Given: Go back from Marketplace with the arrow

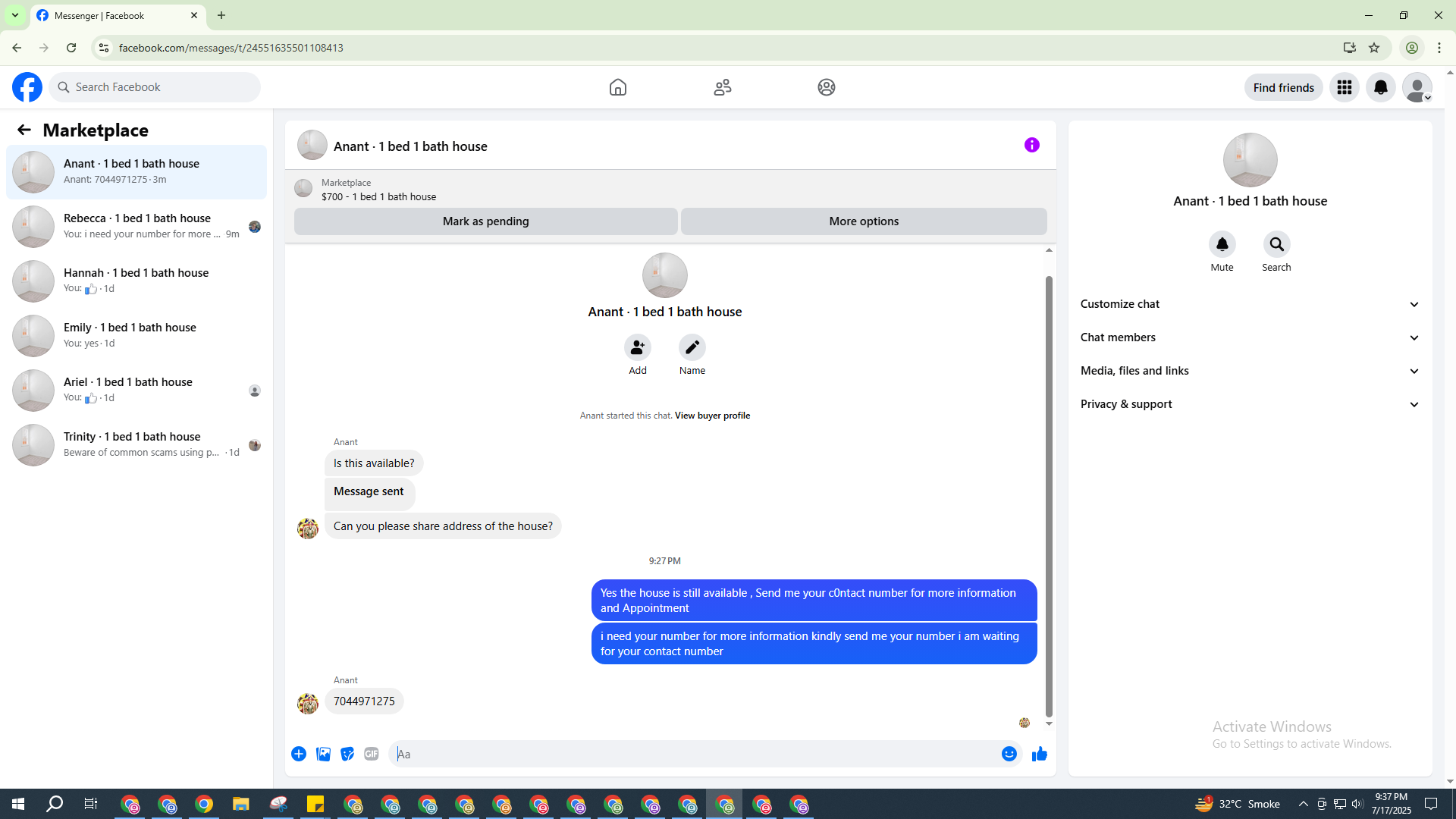Looking at the screenshot, I should tap(24, 130).
